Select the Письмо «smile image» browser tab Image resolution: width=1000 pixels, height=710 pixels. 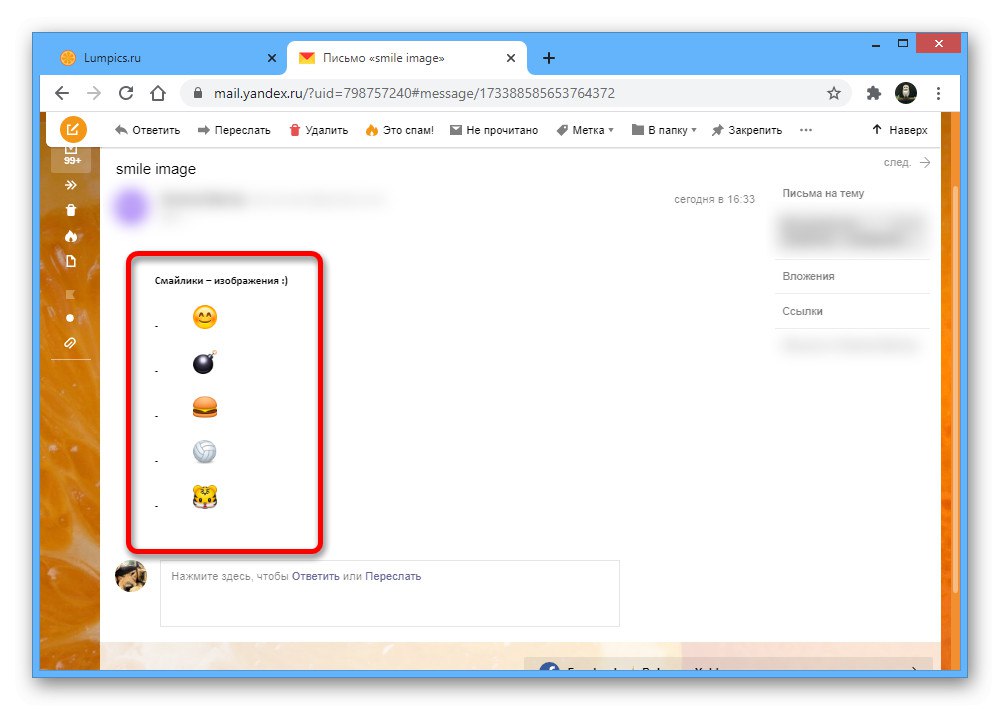407,58
